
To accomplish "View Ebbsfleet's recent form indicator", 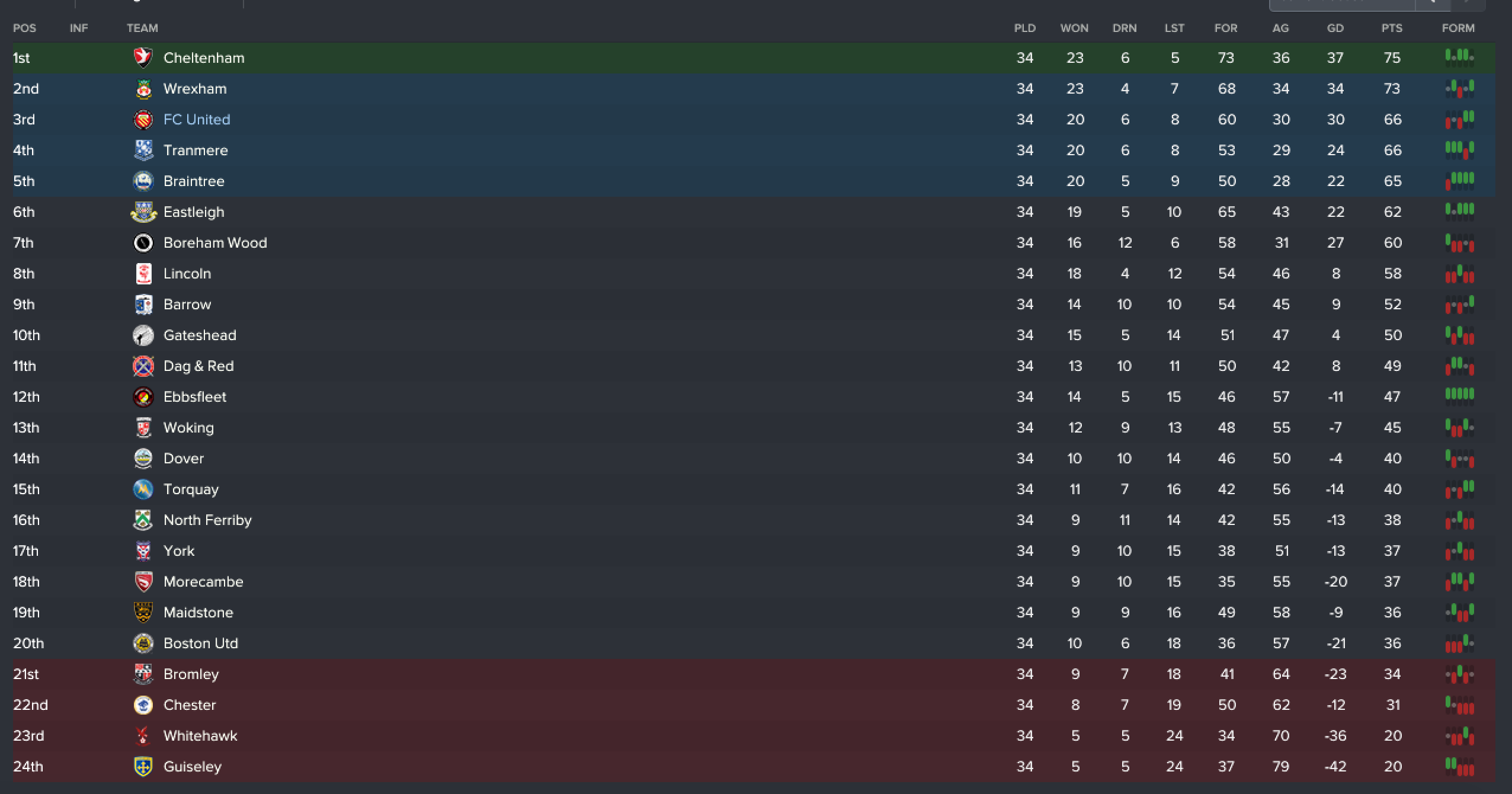I will 1459,395.
